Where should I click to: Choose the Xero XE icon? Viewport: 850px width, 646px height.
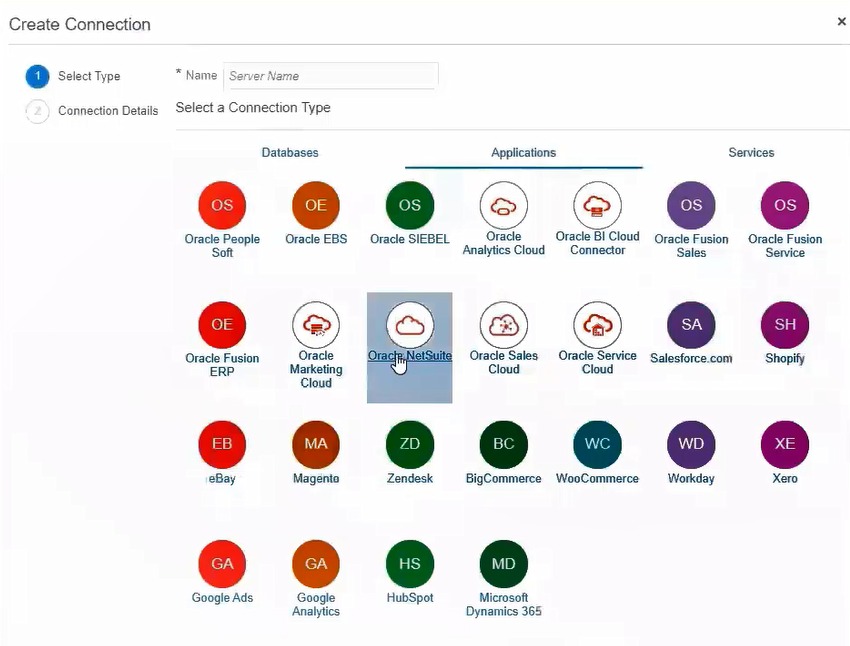pos(785,444)
